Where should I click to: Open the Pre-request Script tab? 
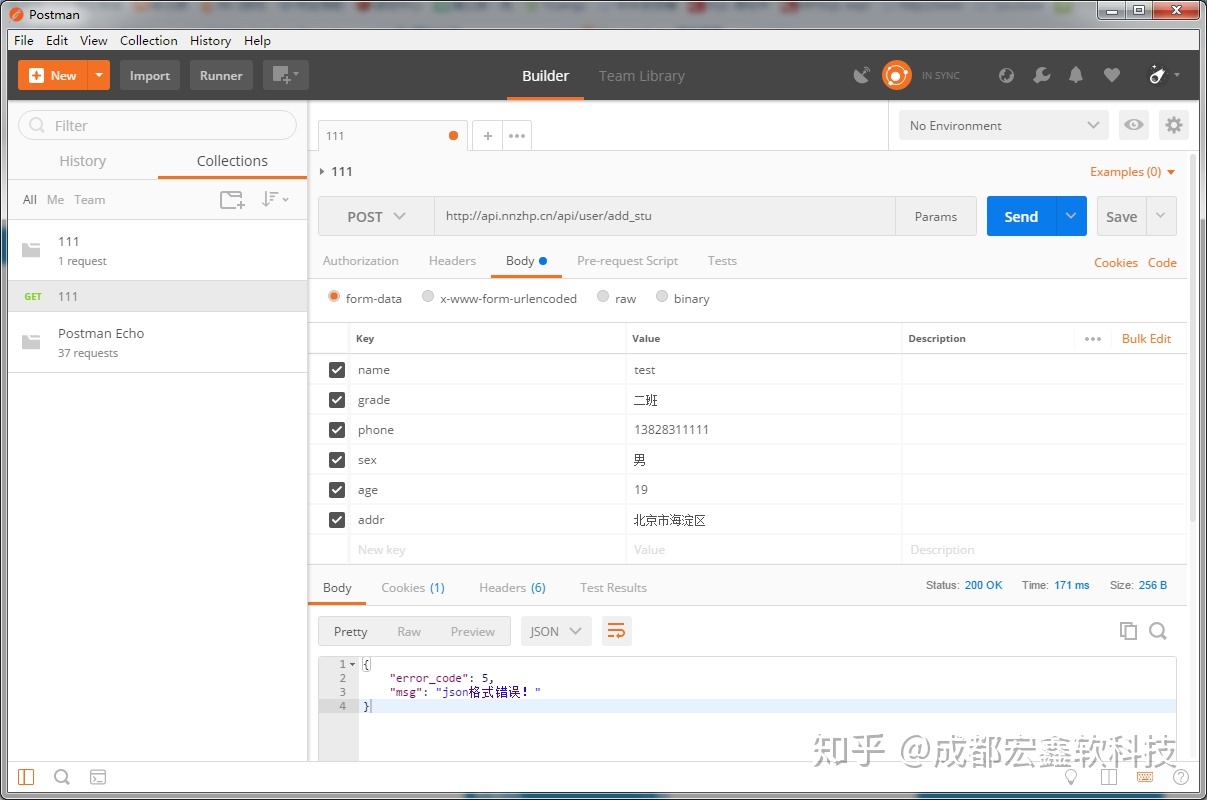pos(627,261)
